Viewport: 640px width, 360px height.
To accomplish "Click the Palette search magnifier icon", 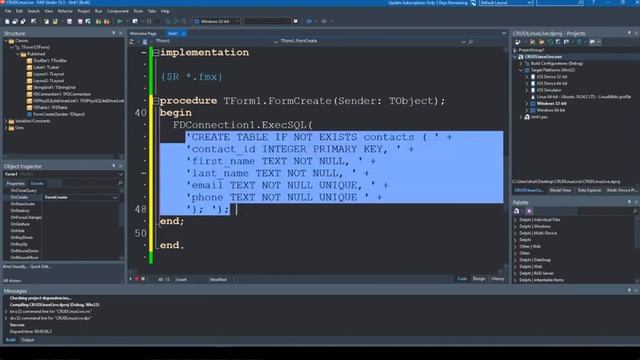I will (x=635, y=211).
